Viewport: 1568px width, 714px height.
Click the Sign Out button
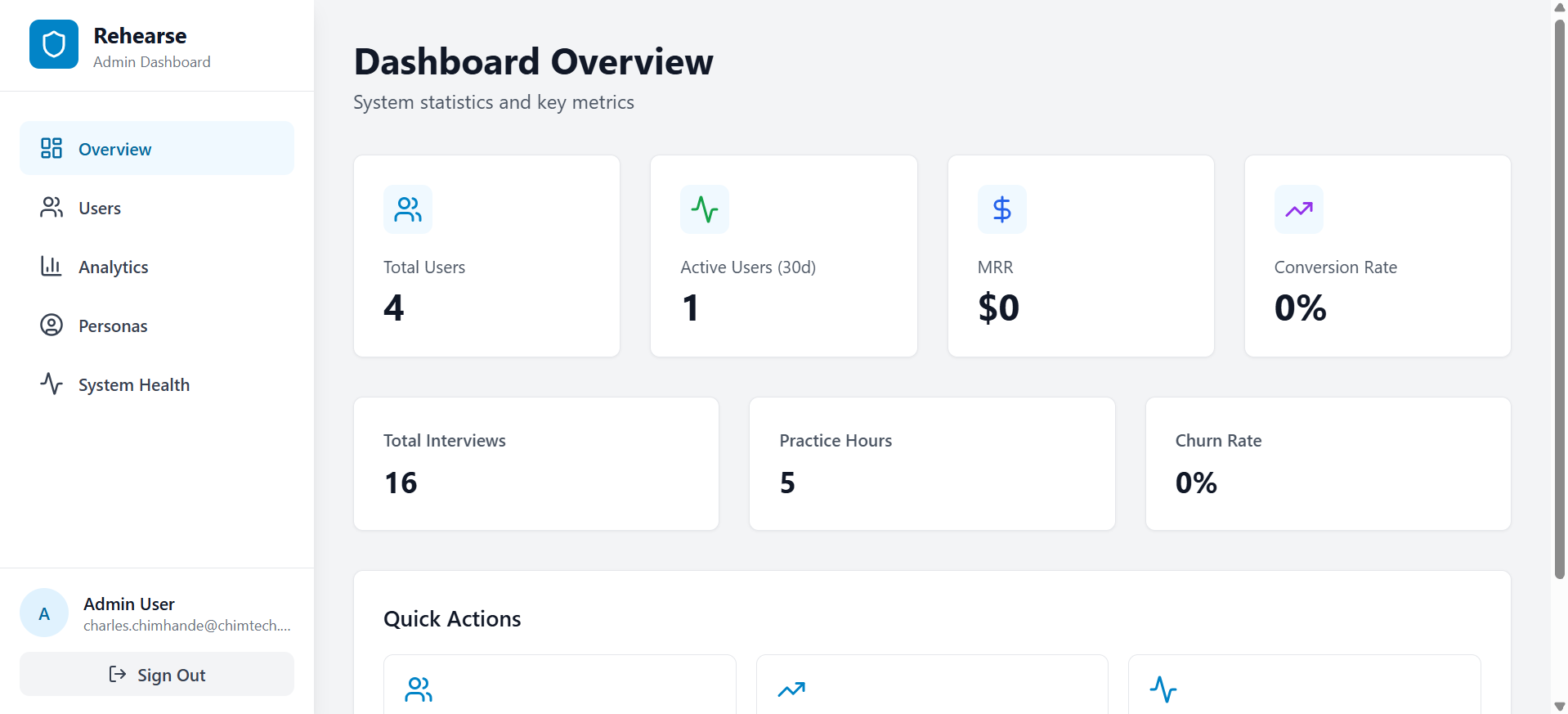157,674
